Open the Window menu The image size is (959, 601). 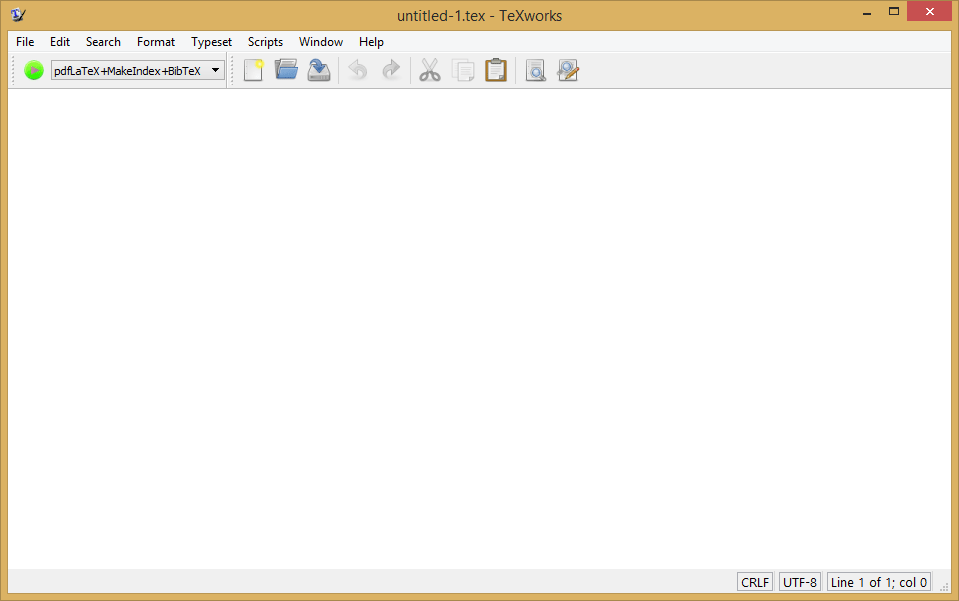coord(321,42)
